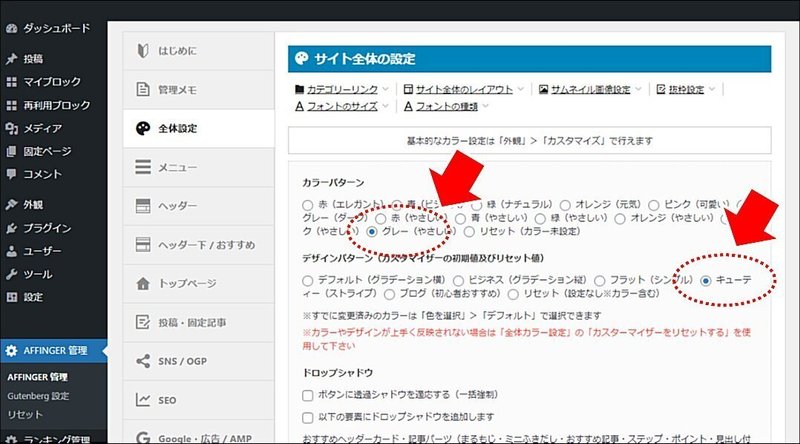Jump to フォントの種類 section link
The image size is (800, 444).
tap(446, 106)
